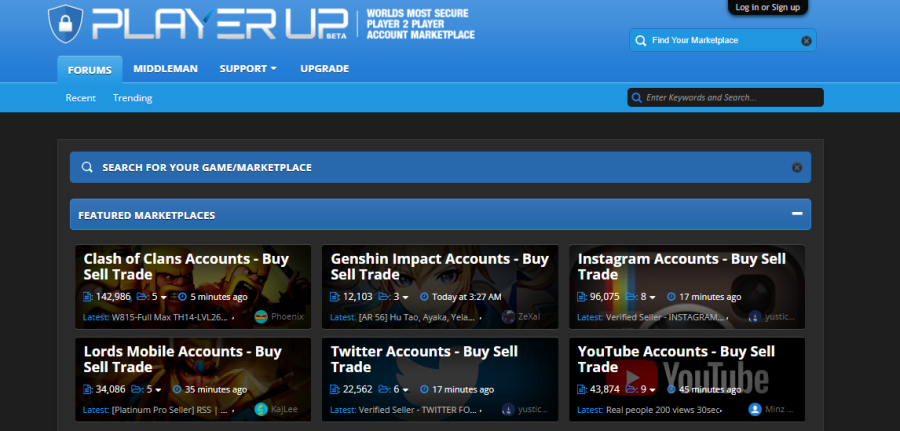
Task: Expand subforums dropdown on Lords Mobile card
Action: point(158,390)
